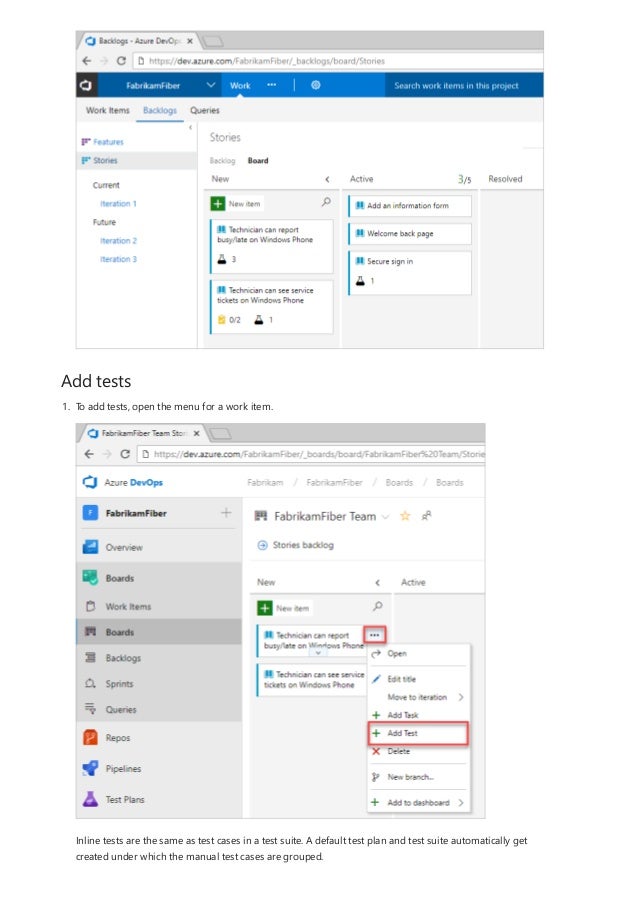Close the Backlogs - Azure DevOps tab

click(189, 41)
